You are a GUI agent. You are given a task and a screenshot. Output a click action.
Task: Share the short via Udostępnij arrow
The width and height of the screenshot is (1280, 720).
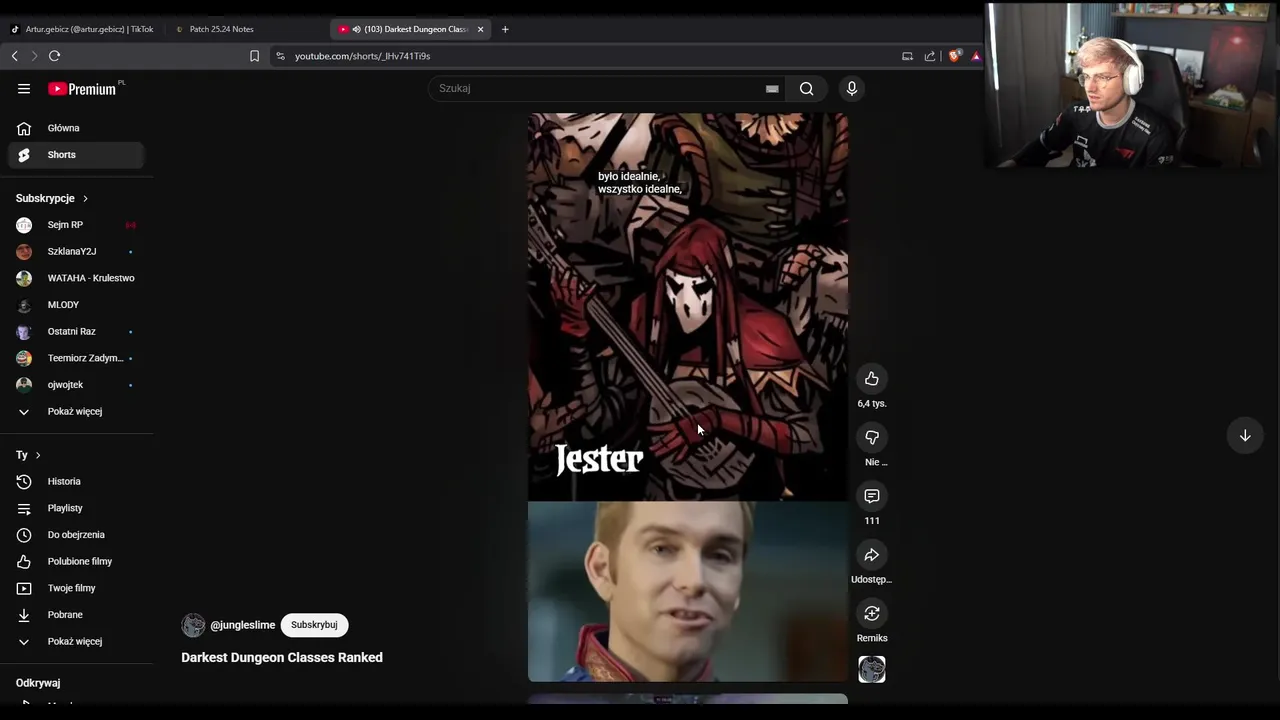pyautogui.click(x=872, y=555)
